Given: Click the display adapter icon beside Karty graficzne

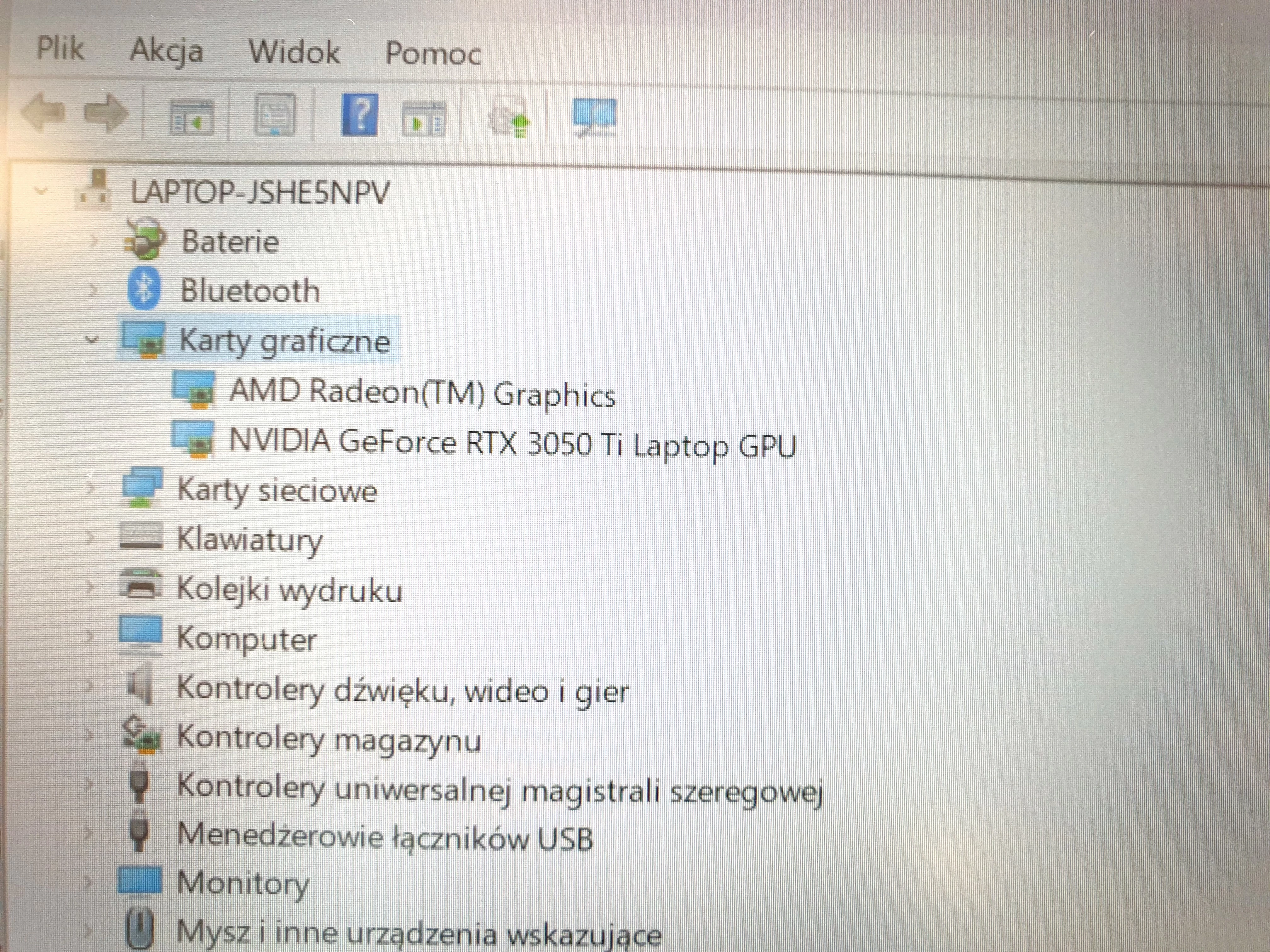Looking at the screenshot, I should coord(143,340).
